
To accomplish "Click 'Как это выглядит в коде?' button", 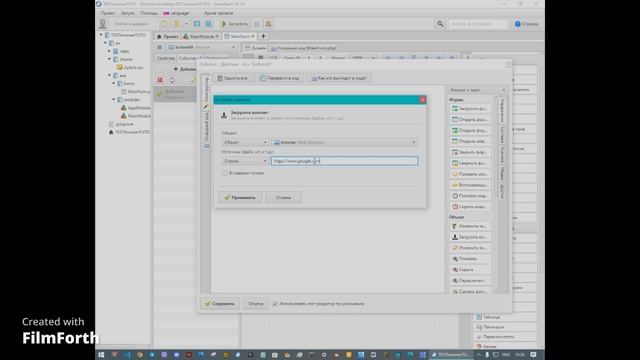I will point(339,78).
